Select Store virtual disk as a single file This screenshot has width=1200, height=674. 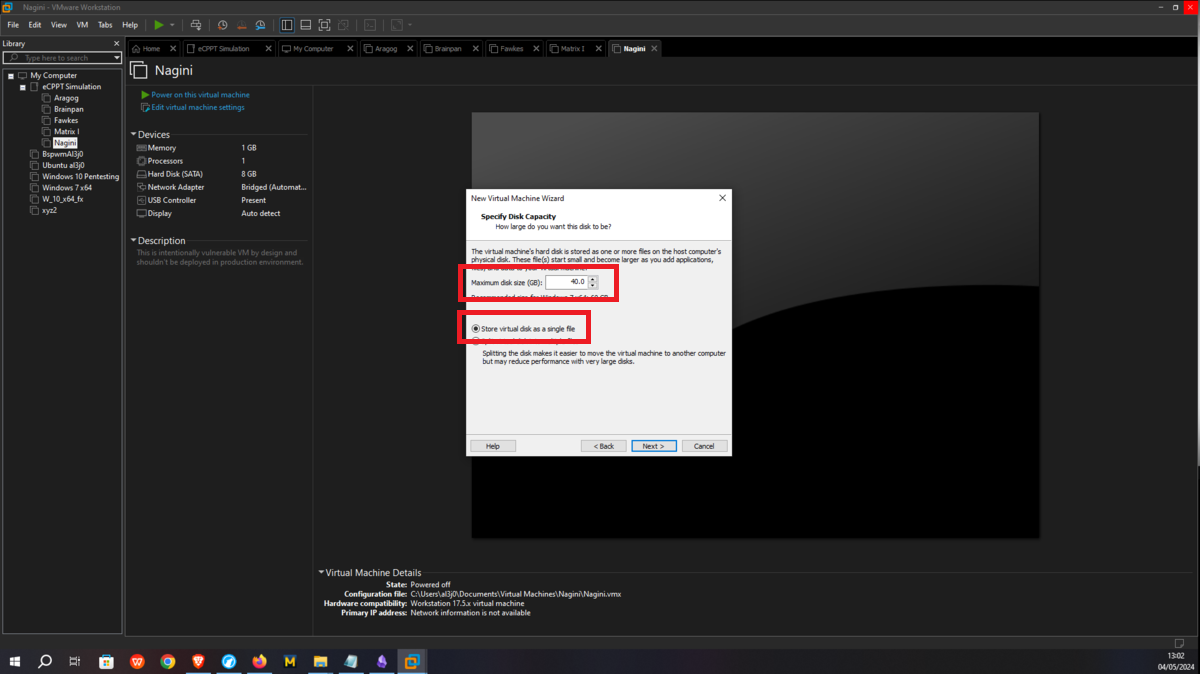coord(523,329)
